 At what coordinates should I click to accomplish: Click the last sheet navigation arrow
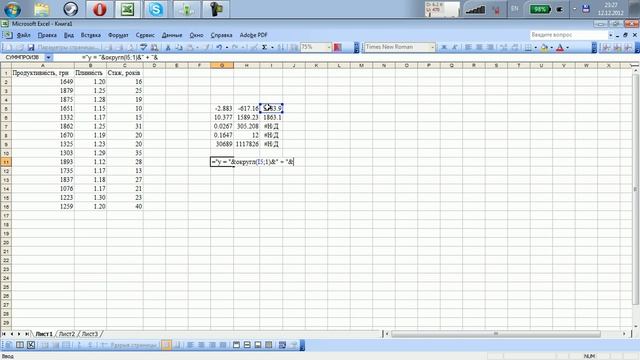click(27, 334)
